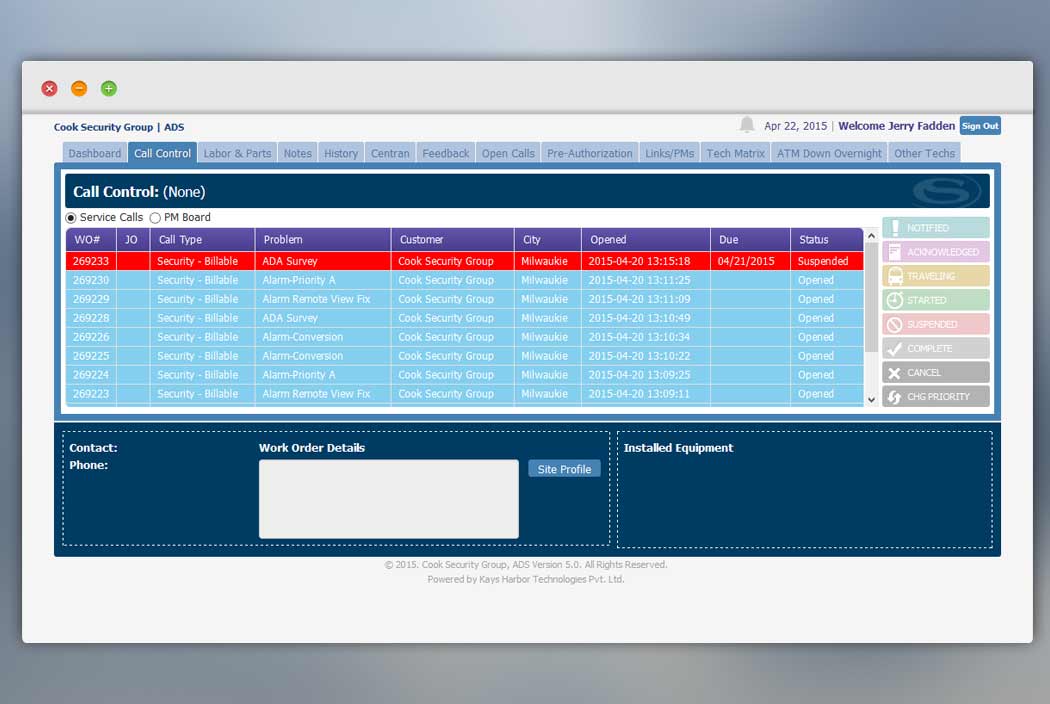1050x704 pixels.
Task: Click the notification bell icon
Action: pyautogui.click(x=747, y=125)
